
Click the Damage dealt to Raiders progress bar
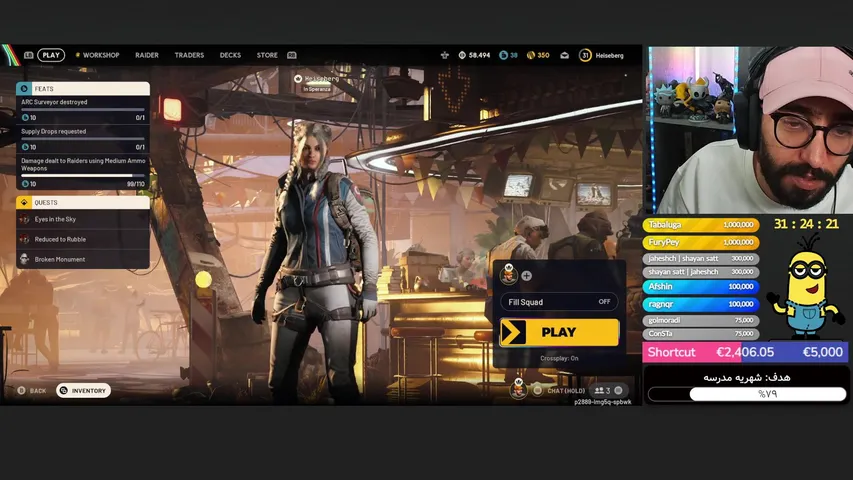click(83, 176)
